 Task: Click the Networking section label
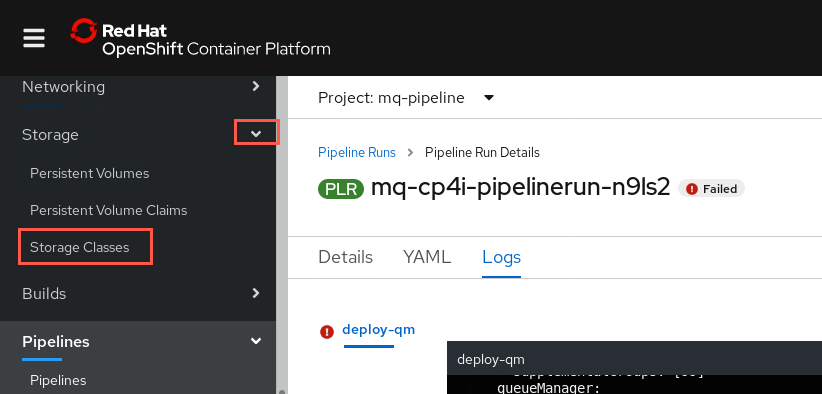(x=63, y=86)
